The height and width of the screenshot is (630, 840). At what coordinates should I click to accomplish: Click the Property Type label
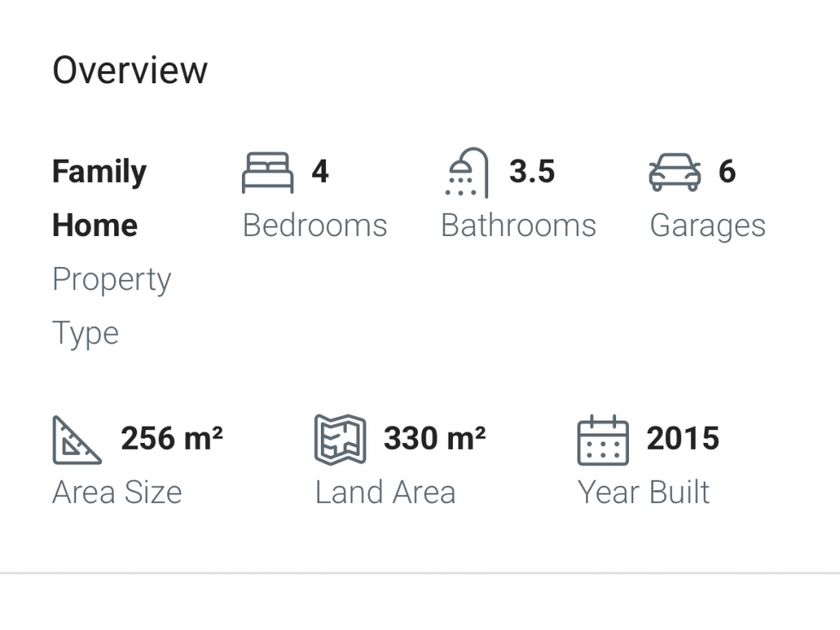pyautogui.click(x=111, y=306)
